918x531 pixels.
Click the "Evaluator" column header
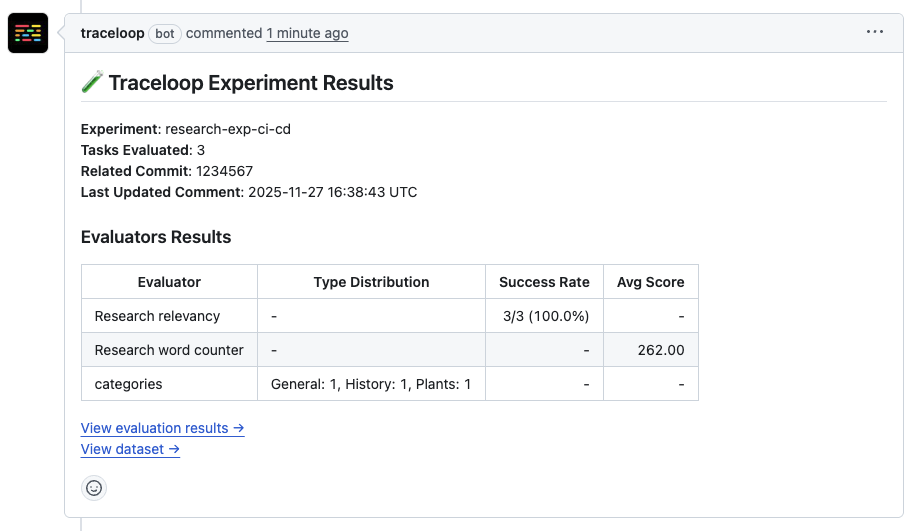click(169, 282)
